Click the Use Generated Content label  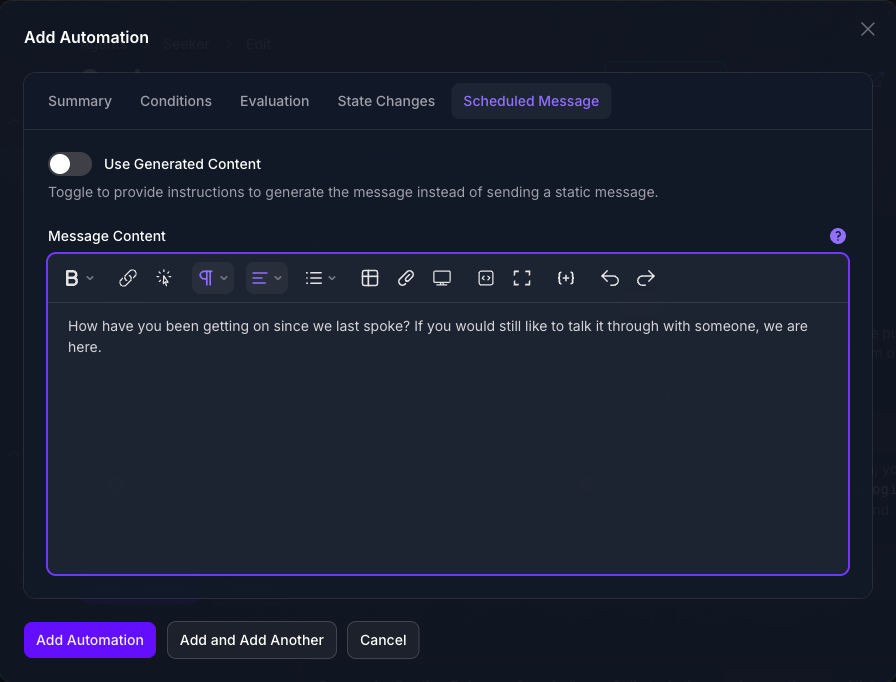(182, 164)
